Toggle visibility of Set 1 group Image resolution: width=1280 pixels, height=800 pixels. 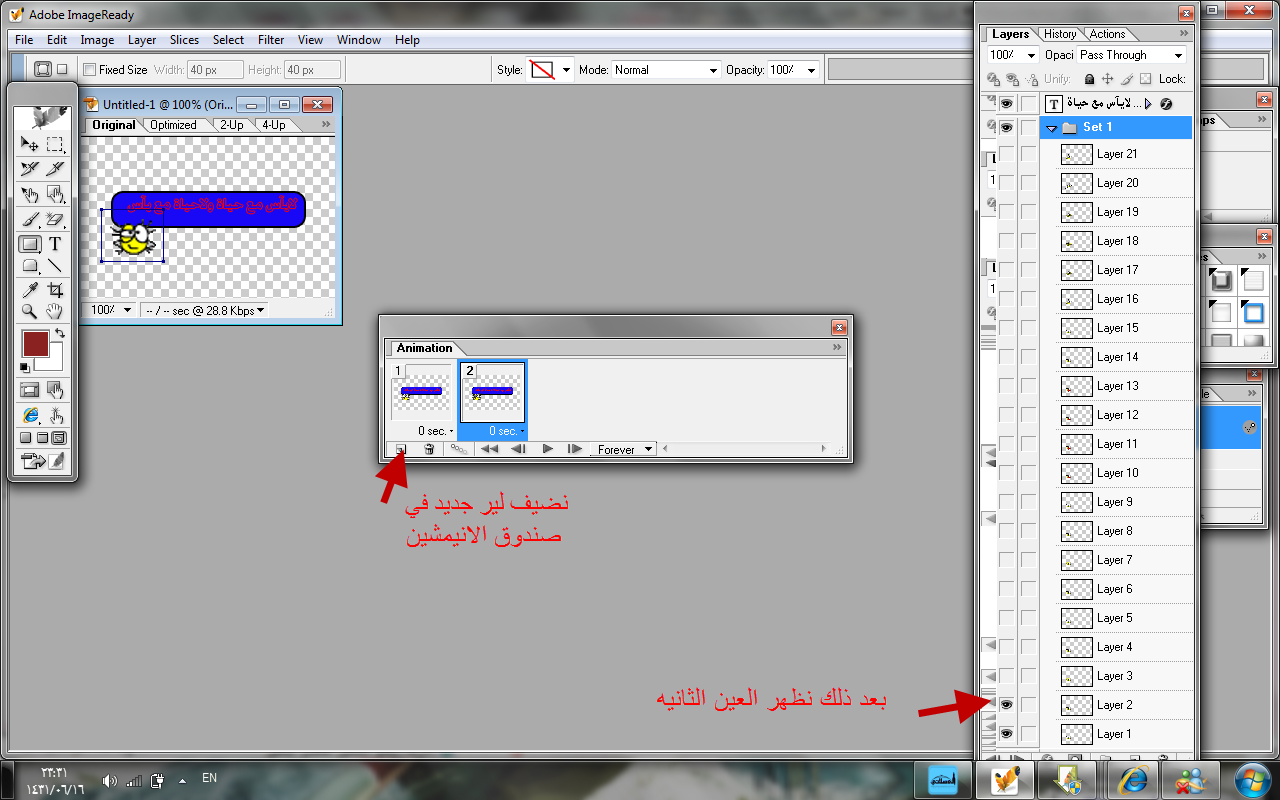[x=1006, y=128]
